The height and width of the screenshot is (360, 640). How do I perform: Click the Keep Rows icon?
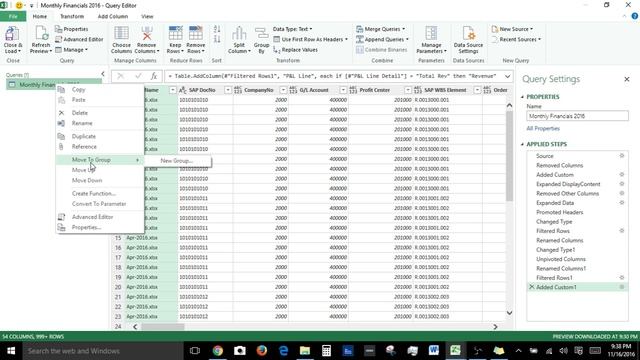coord(176,33)
